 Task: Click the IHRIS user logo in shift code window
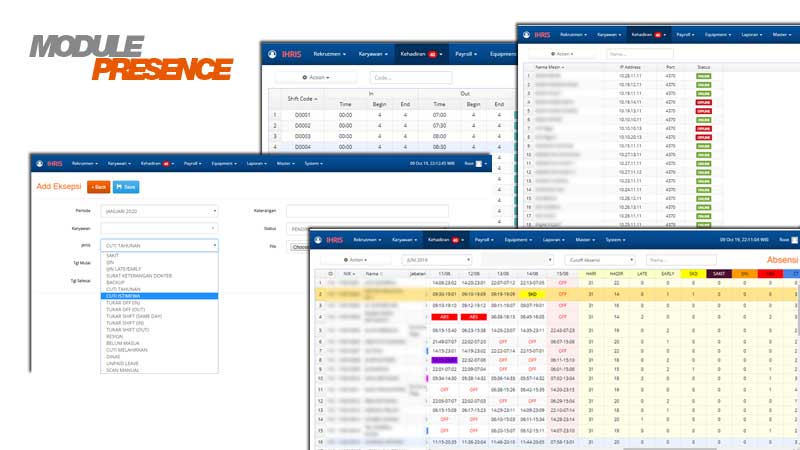click(x=272, y=54)
